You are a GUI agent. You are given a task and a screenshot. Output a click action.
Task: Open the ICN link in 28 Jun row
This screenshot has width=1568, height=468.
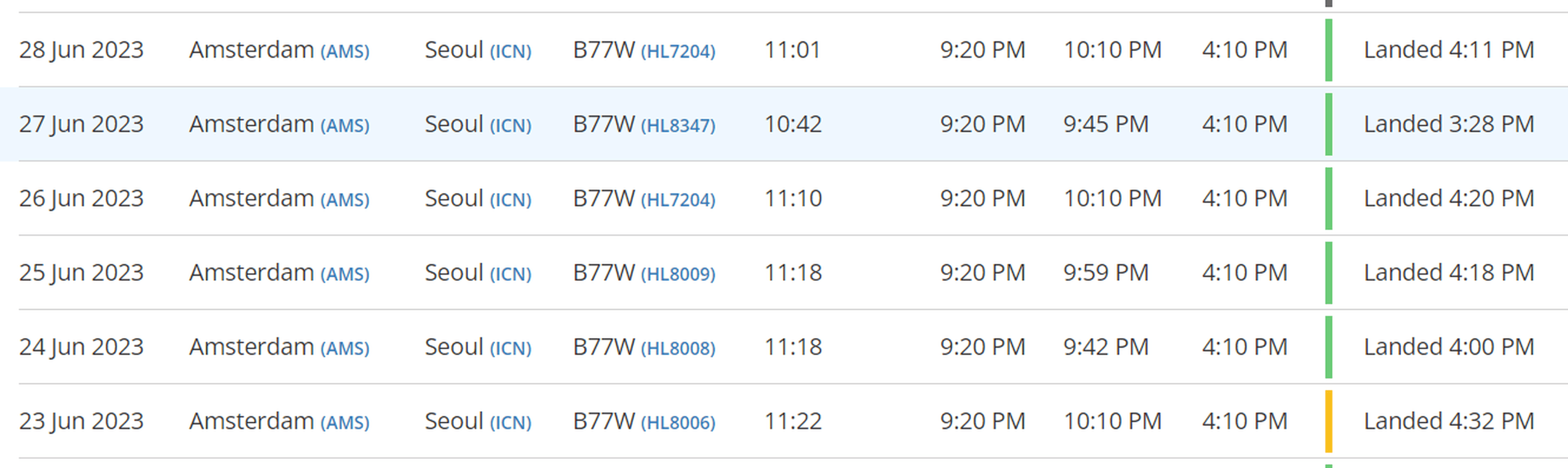coord(511,51)
